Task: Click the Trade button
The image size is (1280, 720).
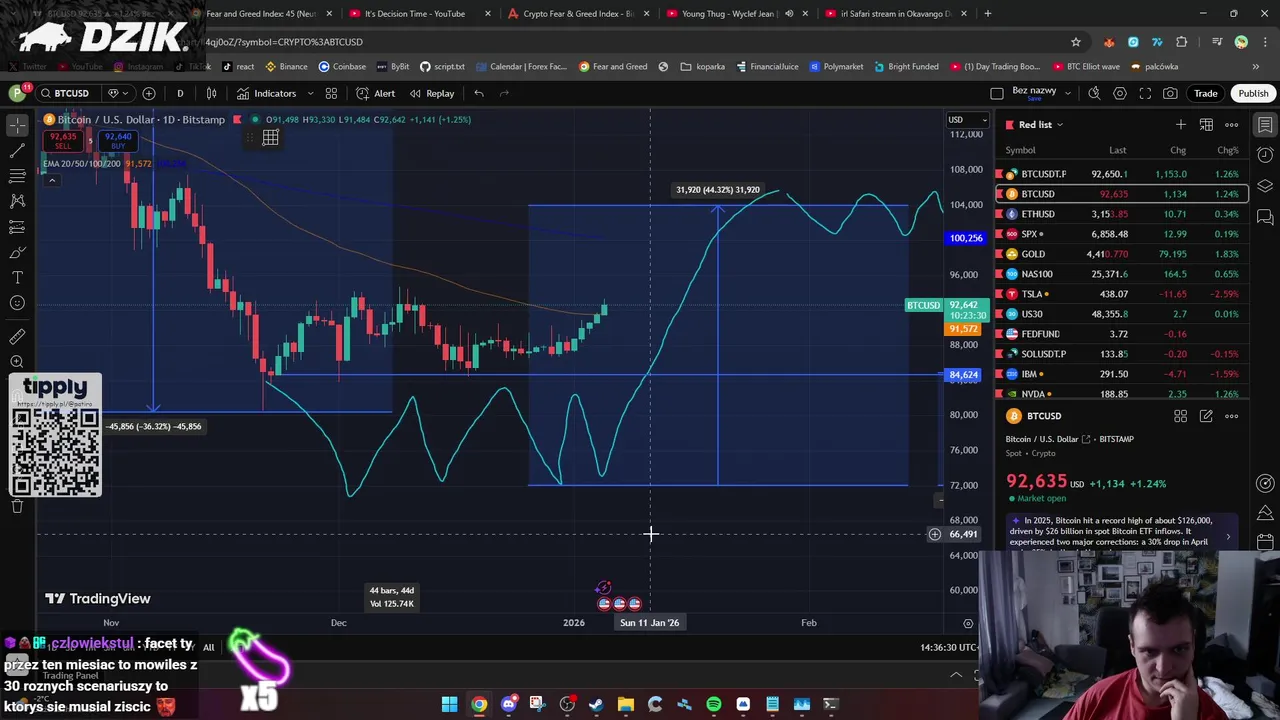Action: (1205, 93)
